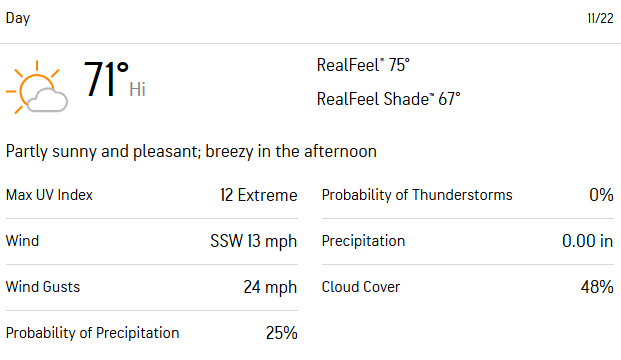Click the 12 Extreme UV value
Viewport: 621px width, 360px height.
[x=259, y=195]
